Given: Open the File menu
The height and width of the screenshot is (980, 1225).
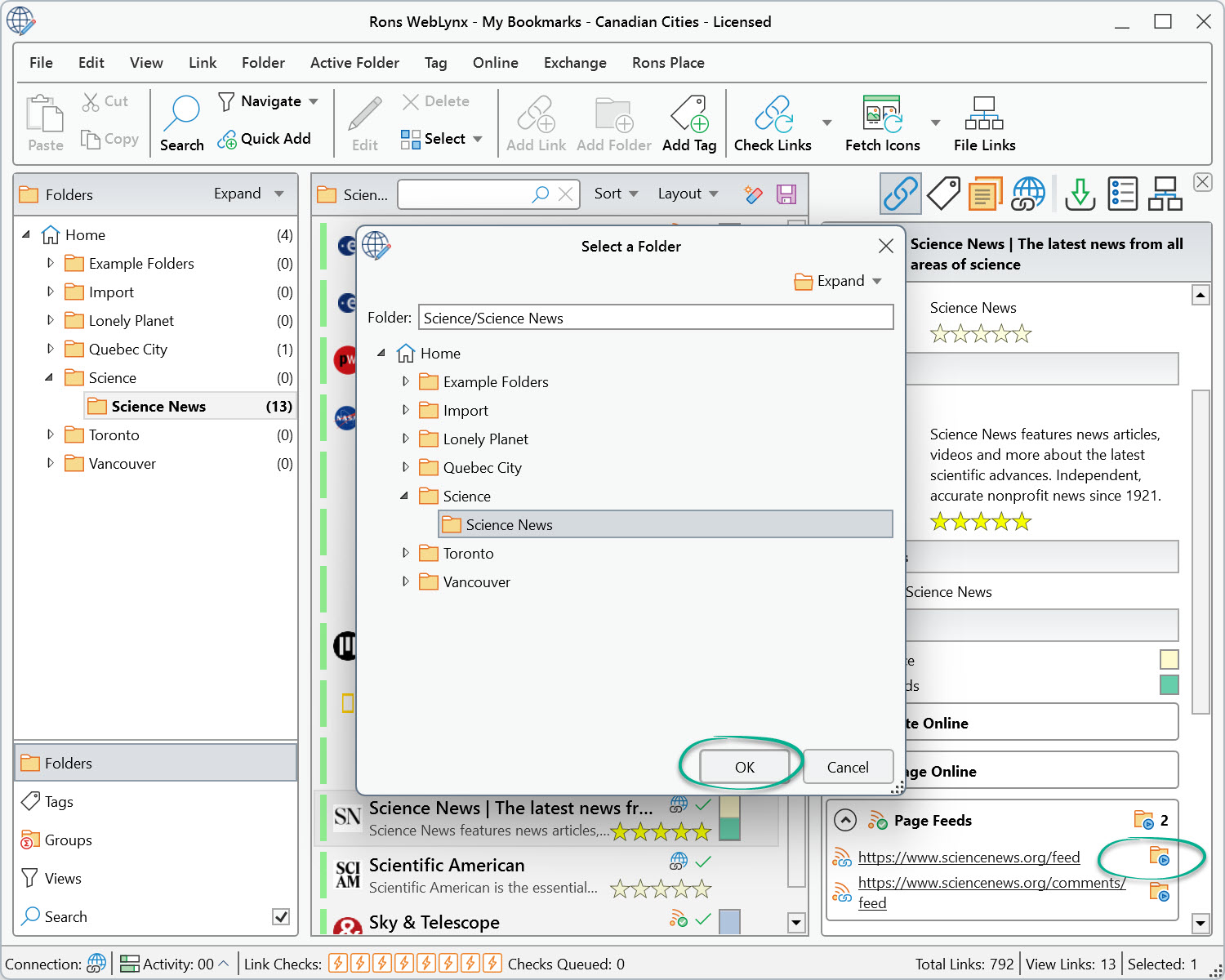Looking at the screenshot, I should tap(41, 63).
